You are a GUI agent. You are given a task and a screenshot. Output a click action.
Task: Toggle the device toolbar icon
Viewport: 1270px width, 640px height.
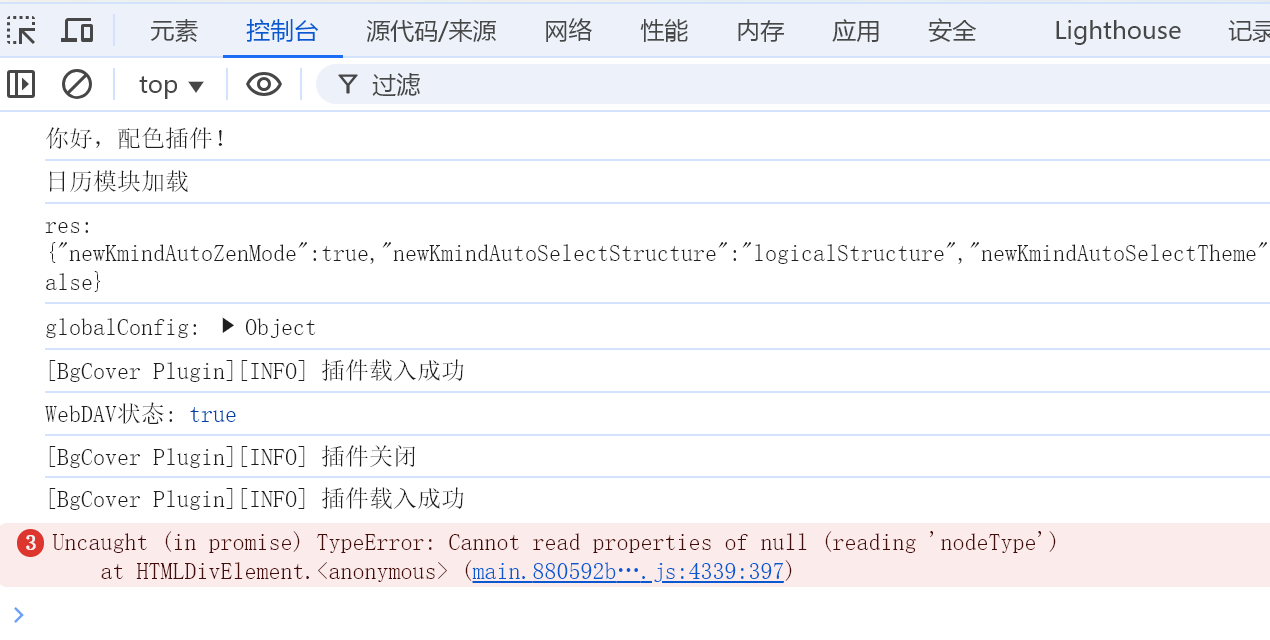coord(77,30)
